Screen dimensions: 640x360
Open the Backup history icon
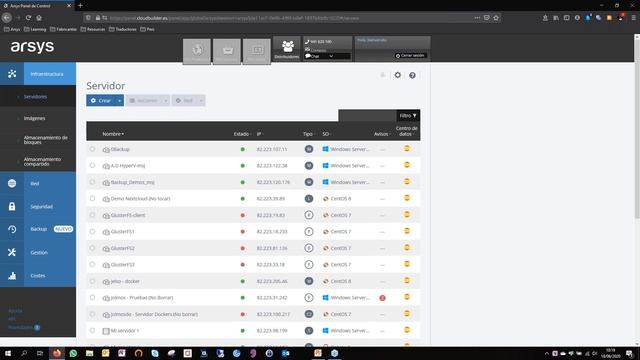pyautogui.click(x=12, y=229)
